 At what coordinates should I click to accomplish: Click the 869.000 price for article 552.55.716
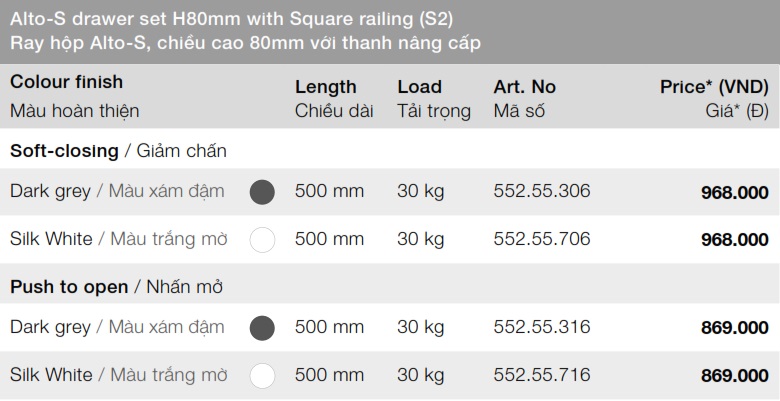(735, 376)
